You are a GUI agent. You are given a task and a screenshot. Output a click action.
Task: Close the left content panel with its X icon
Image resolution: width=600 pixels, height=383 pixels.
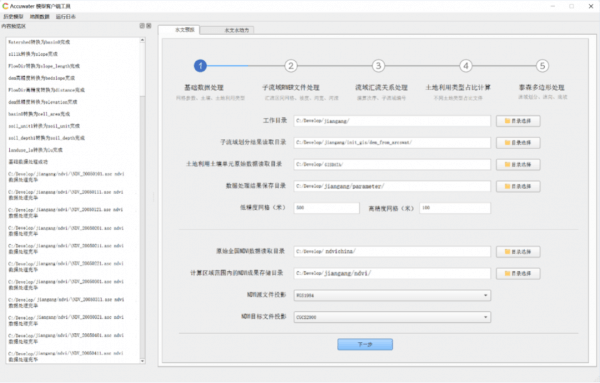(148, 26)
